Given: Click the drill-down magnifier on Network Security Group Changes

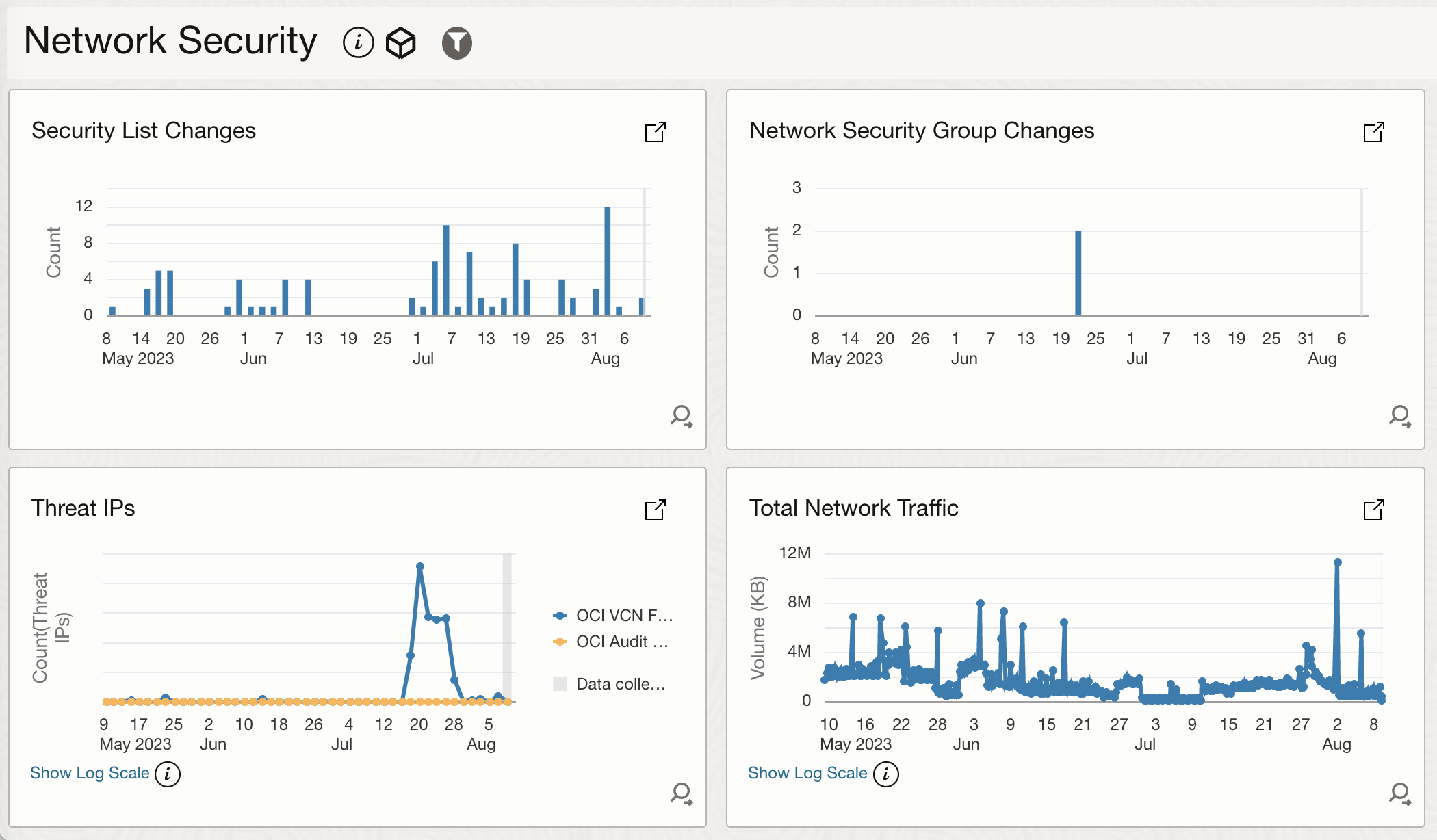Looking at the screenshot, I should coord(1399,417).
